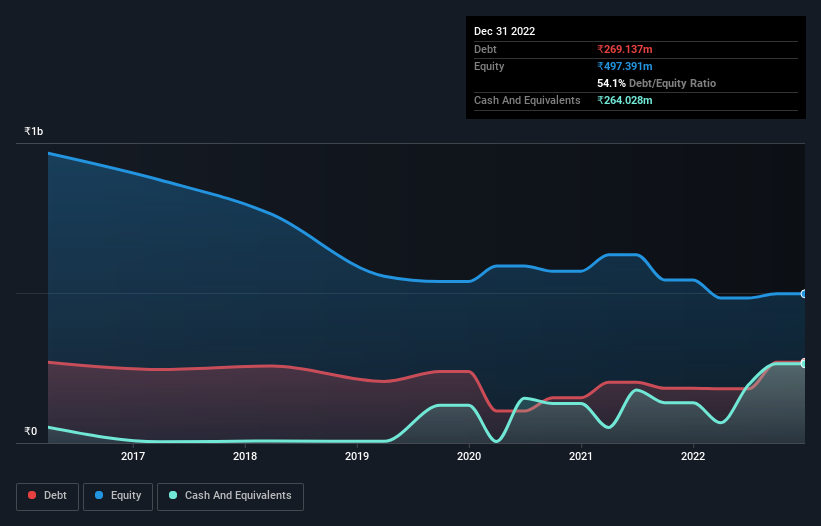Click the 2021 x-axis label

[581, 456]
